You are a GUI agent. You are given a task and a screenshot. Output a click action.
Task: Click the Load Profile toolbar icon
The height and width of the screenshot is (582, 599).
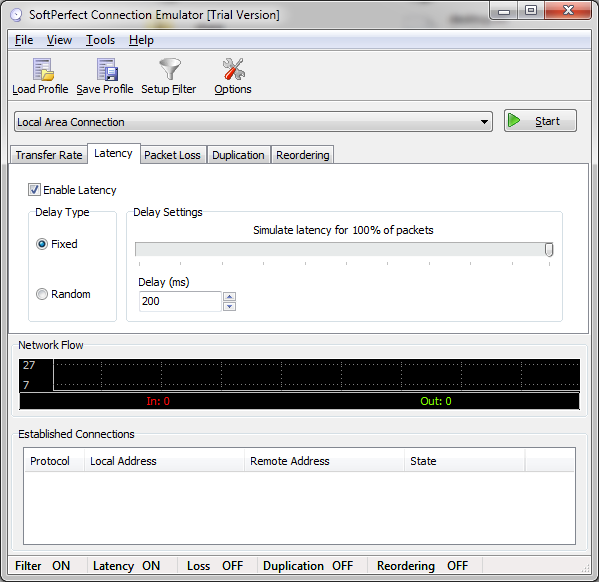coord(43,70)
